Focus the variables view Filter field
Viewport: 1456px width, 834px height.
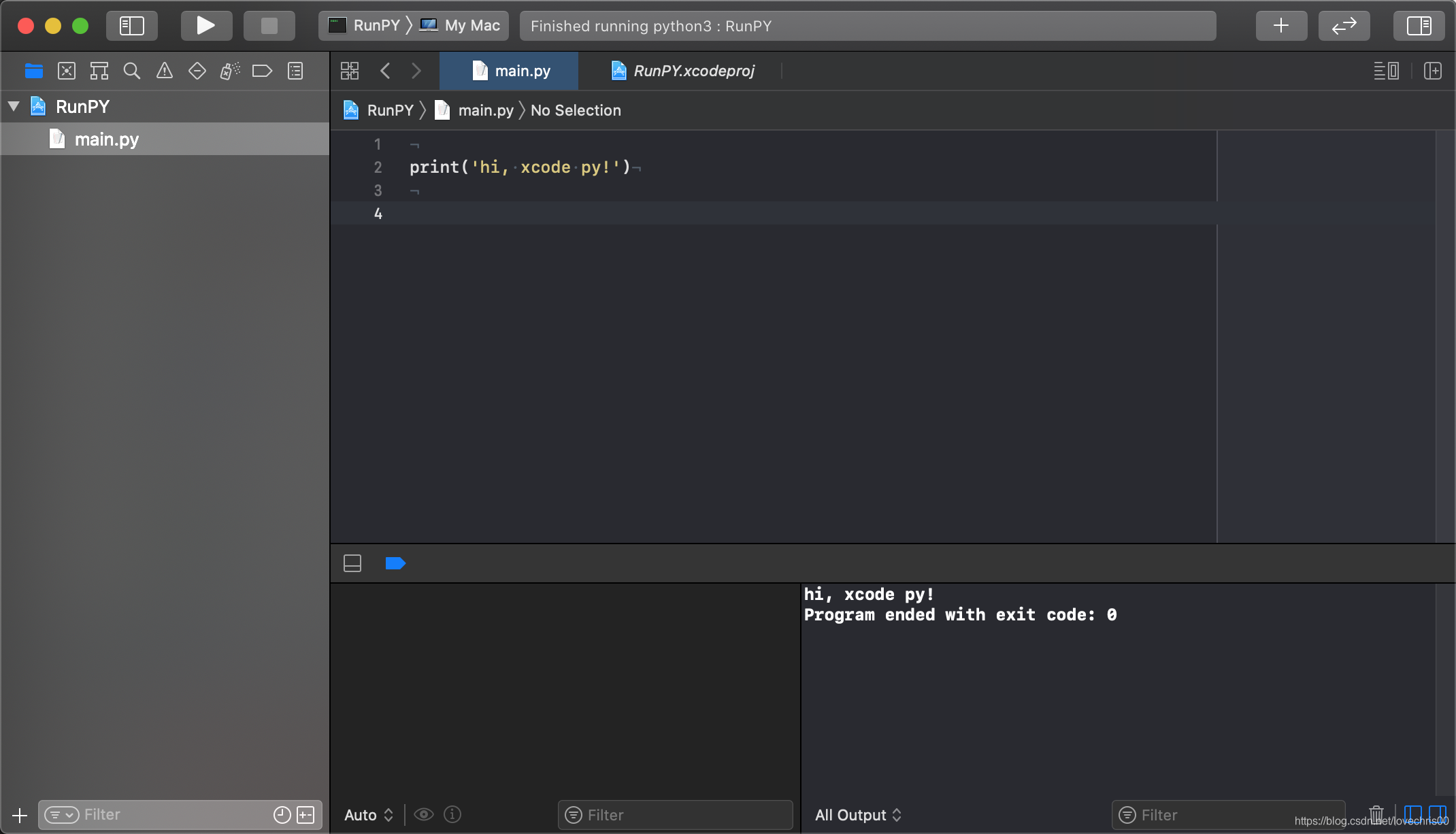(676, 814)
